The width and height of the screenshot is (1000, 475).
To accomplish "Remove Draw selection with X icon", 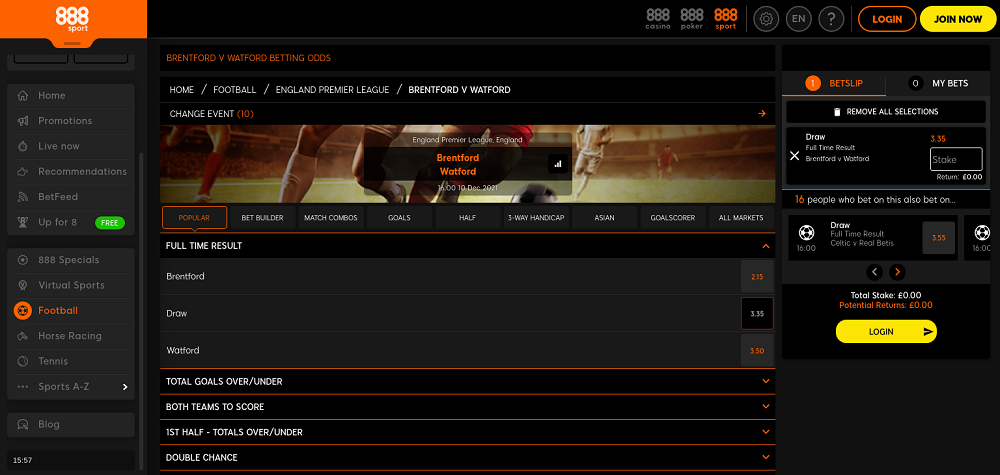I will 795,156.
